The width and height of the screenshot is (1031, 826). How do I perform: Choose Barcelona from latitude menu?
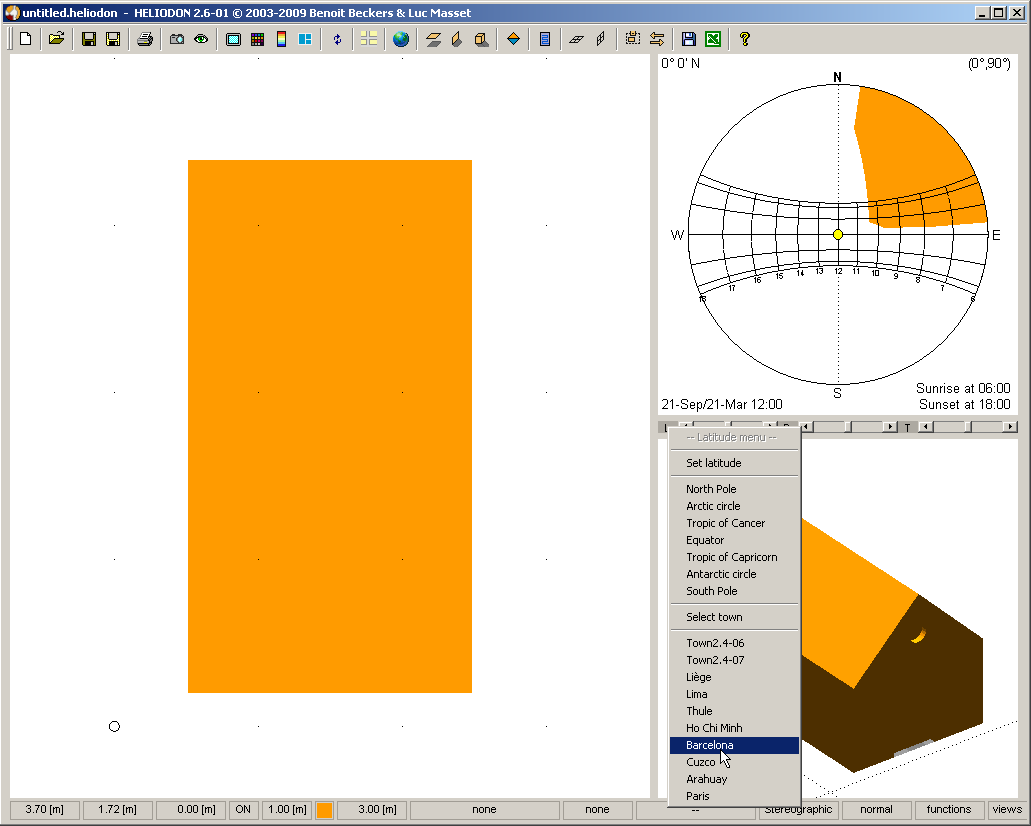click(x=734, y=745)
